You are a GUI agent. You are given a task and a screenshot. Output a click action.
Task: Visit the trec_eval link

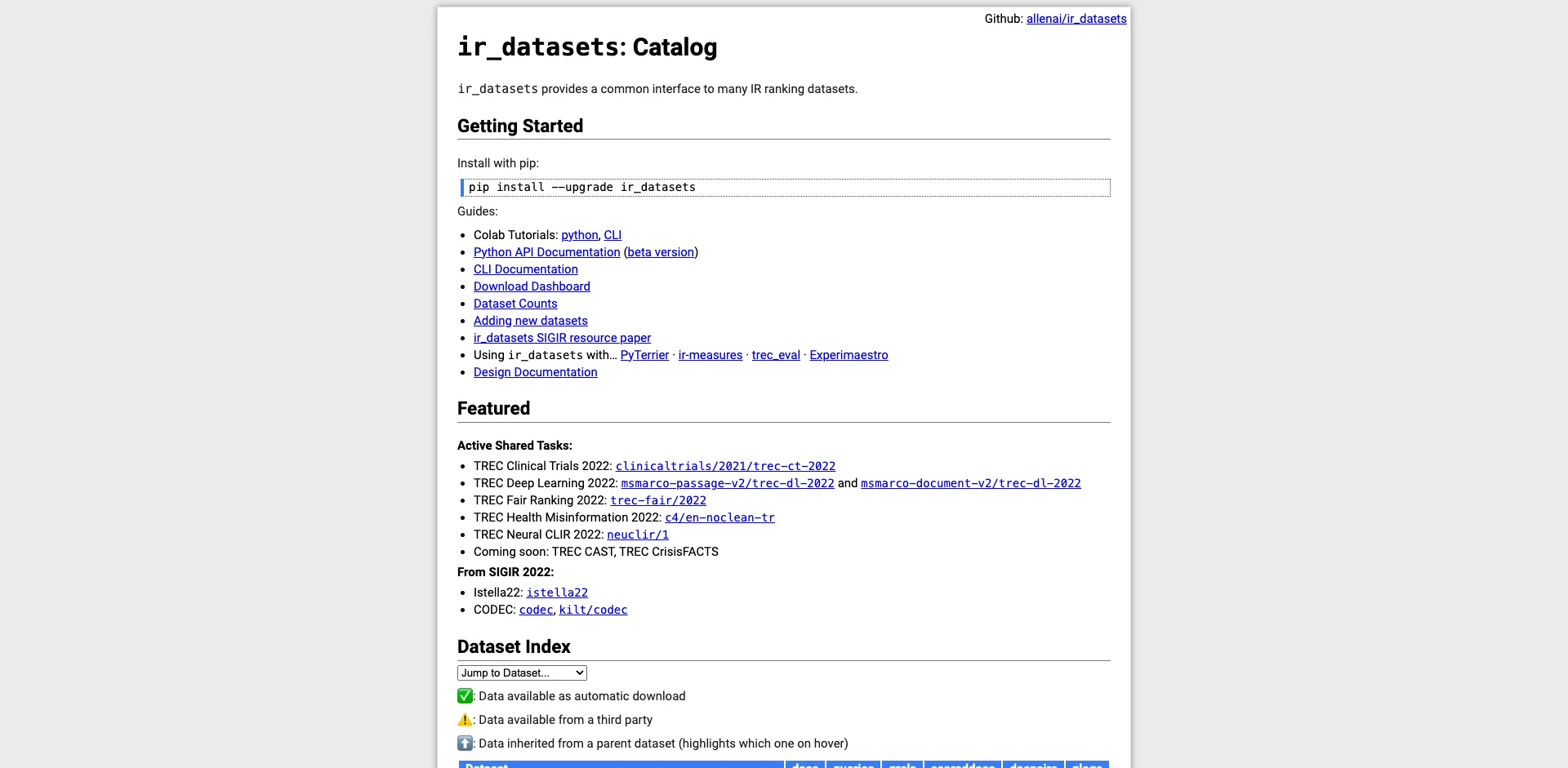[776, 355]
